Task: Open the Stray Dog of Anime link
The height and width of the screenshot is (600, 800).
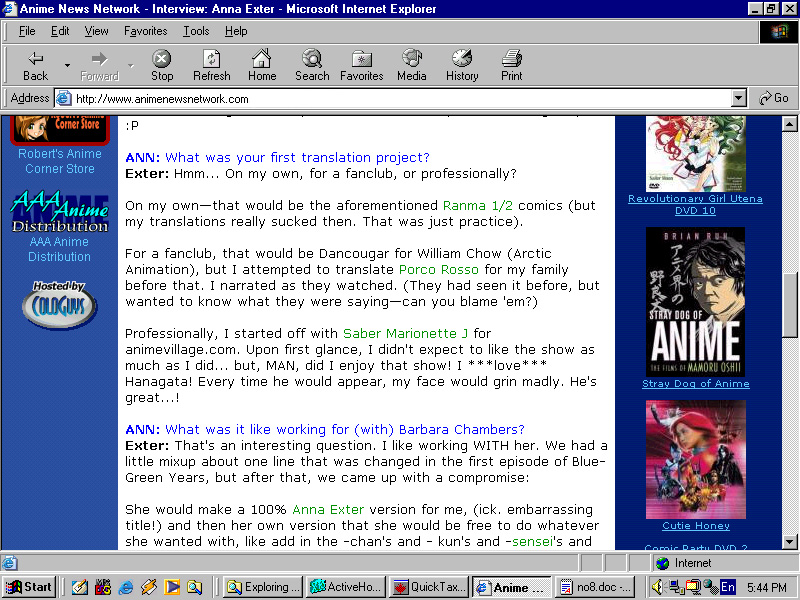Action: pyautogui.click(x=695, y=384)
